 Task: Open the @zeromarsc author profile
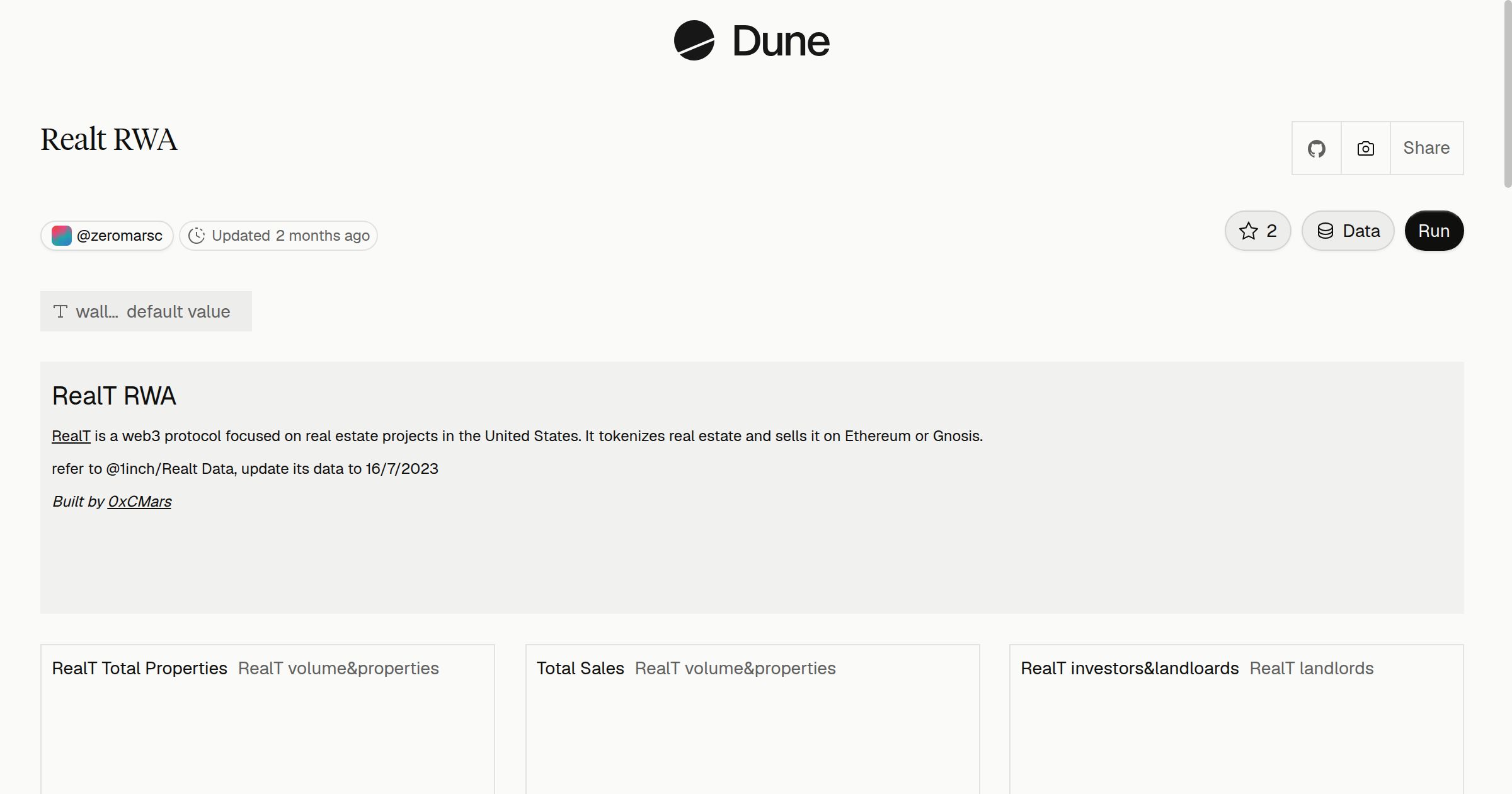107,236
